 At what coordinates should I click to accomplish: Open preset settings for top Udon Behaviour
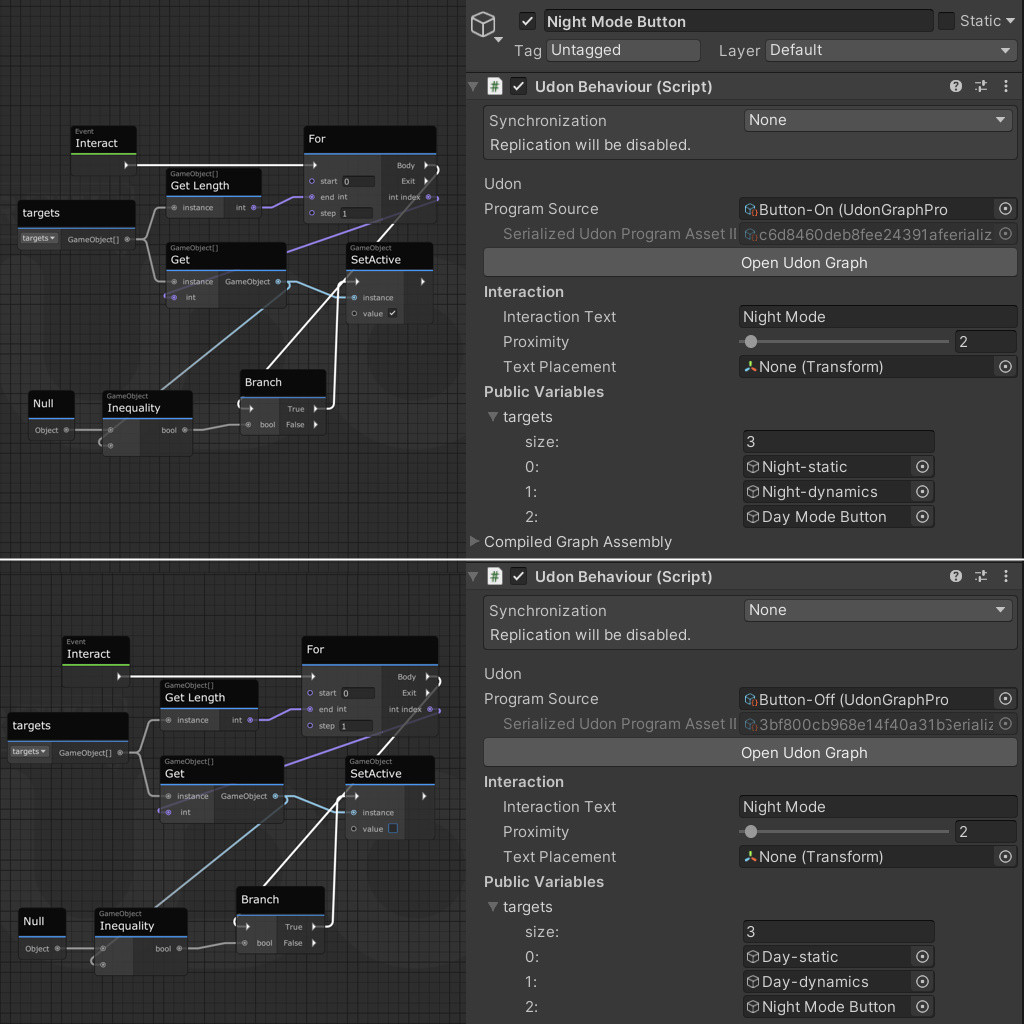coord(981,86)
